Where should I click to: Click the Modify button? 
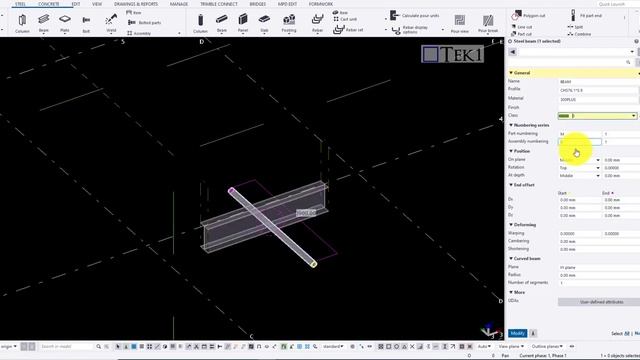pyautogui.click(x=518, y=333)
